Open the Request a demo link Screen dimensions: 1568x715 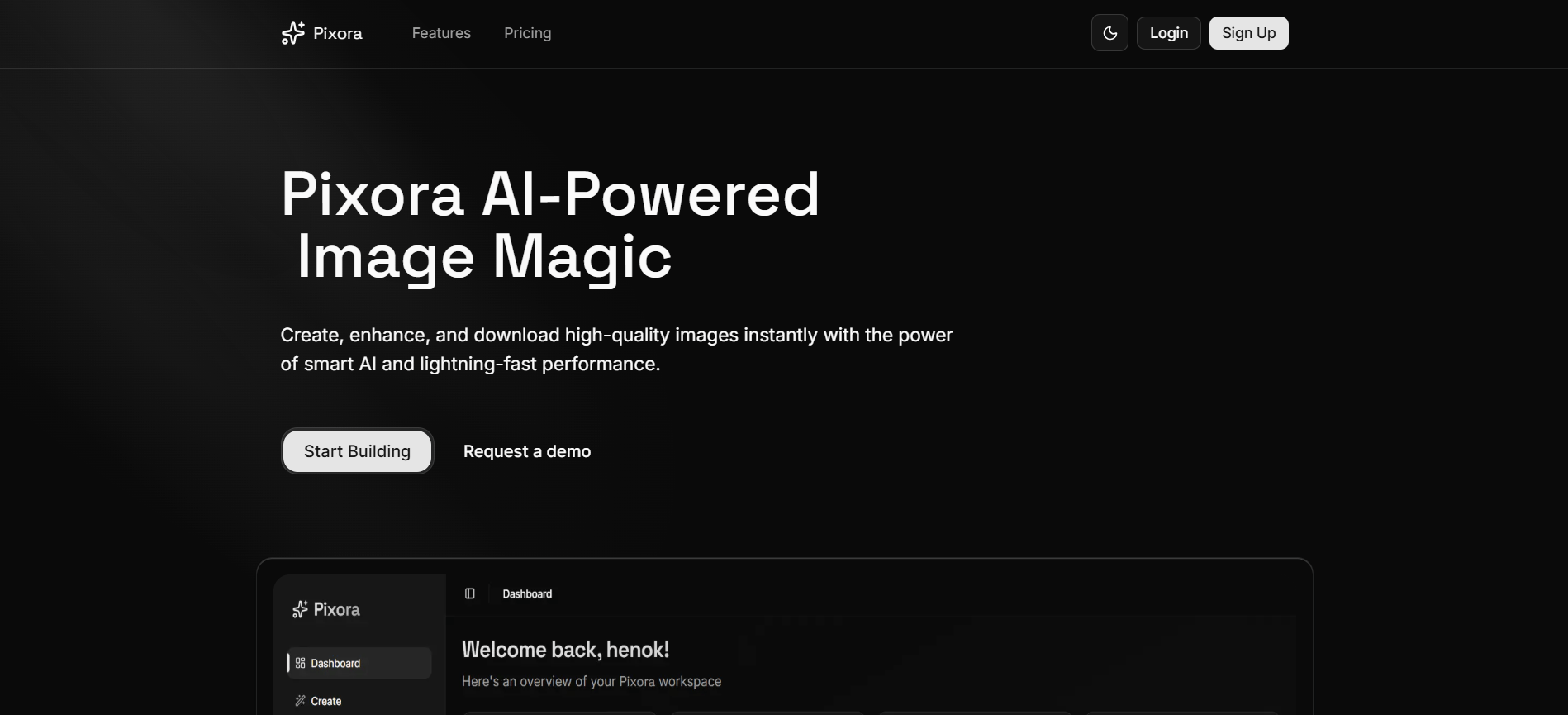[526, 451]
